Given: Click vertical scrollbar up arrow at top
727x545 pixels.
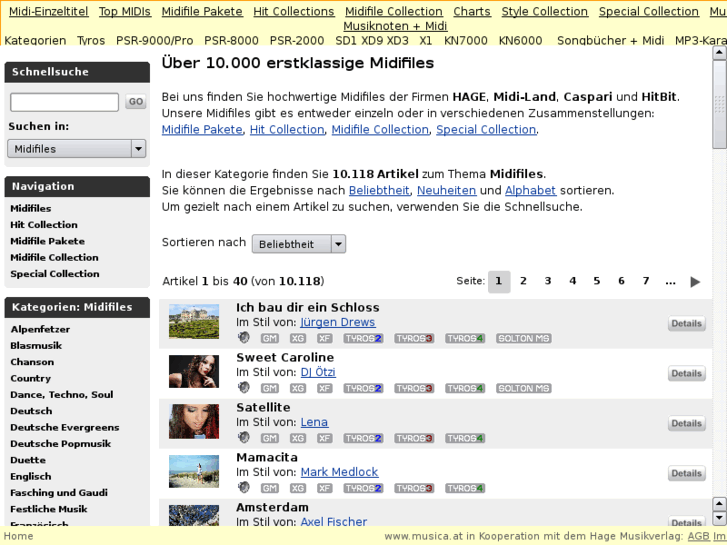Looking at the screenshot, I should click(x=719, y=52).
